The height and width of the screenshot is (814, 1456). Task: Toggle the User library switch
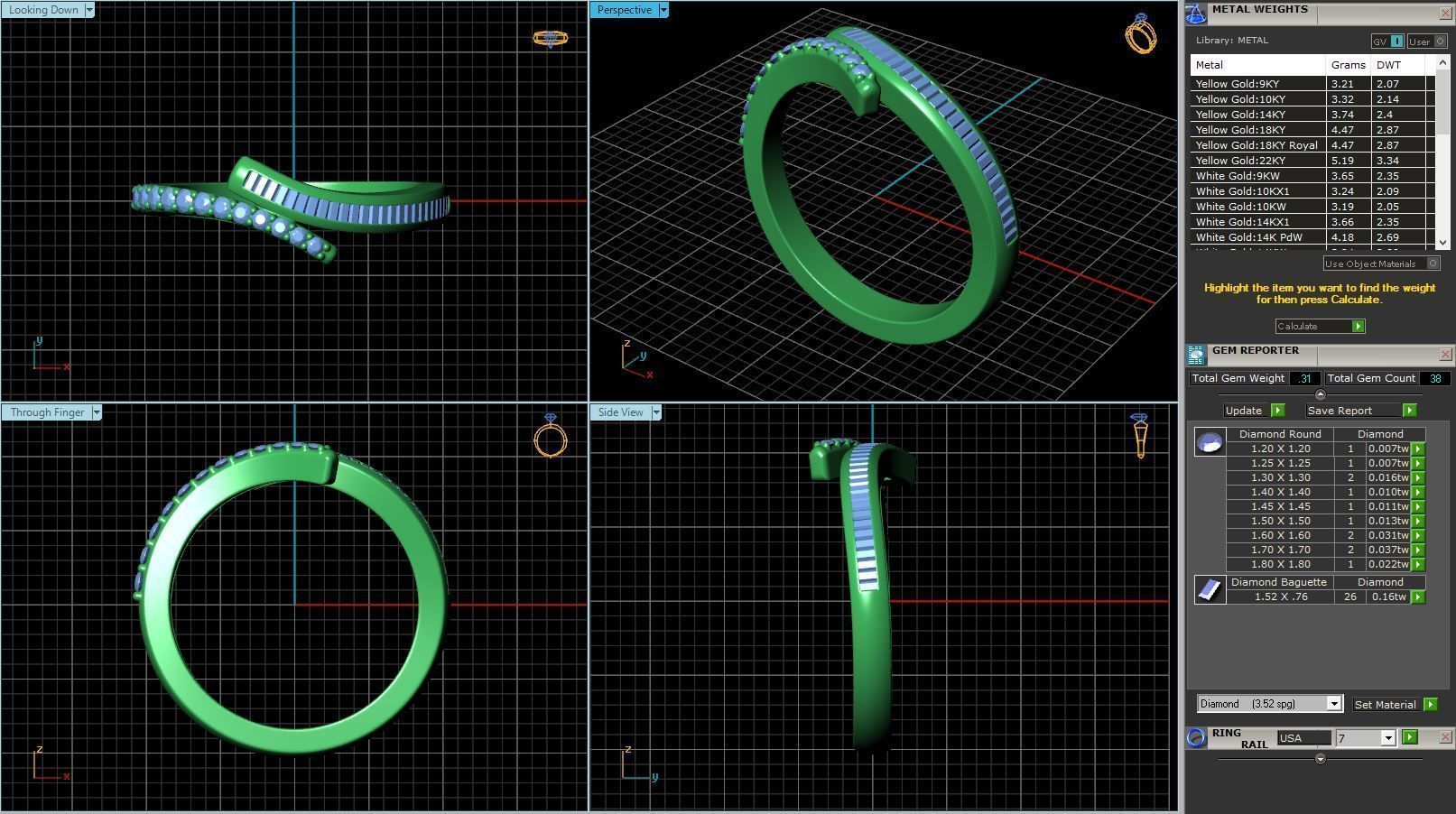tap(1427, 41)
